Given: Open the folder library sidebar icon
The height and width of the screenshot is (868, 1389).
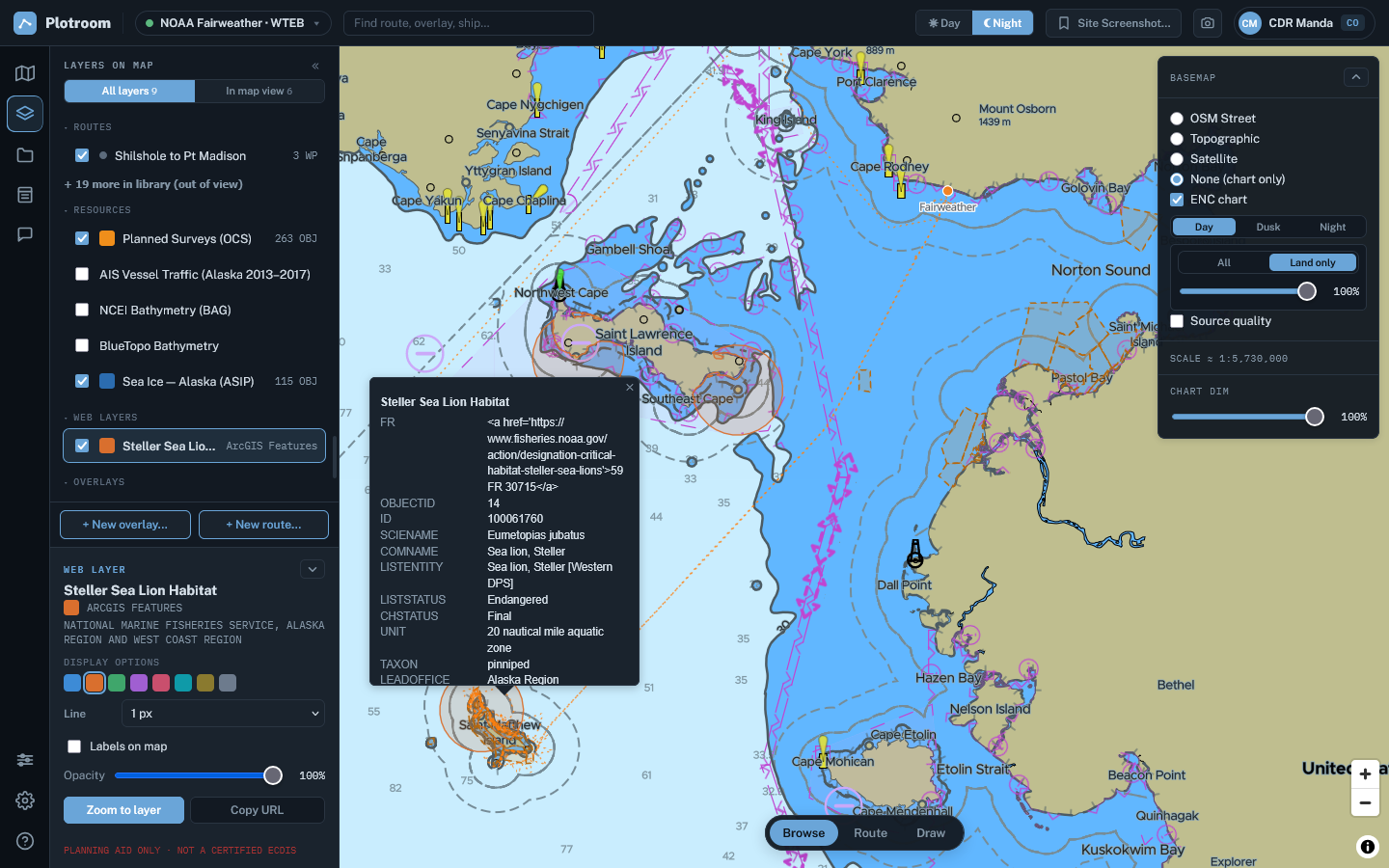Looking at the screenshot, I should tap(25, 155).
